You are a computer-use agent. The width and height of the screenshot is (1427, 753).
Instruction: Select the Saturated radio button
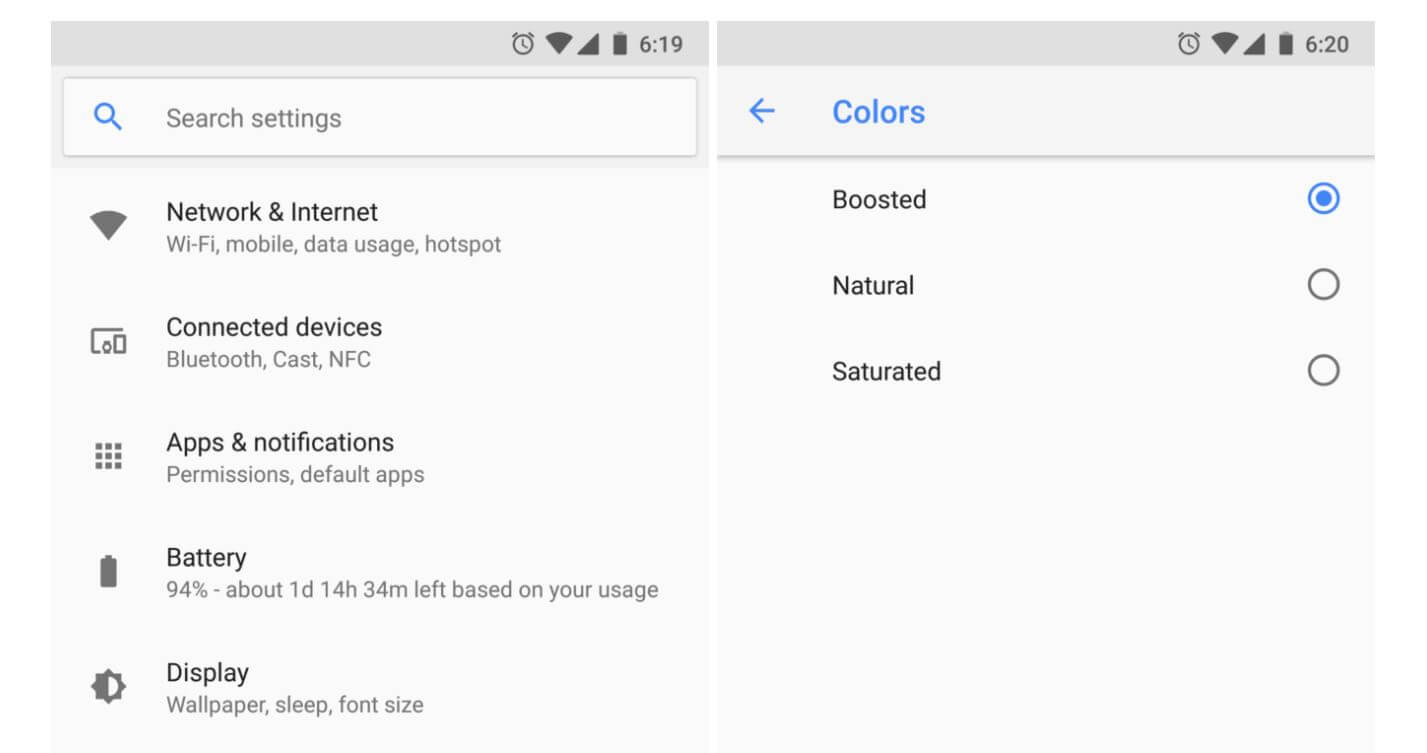tap(1323, 371)
